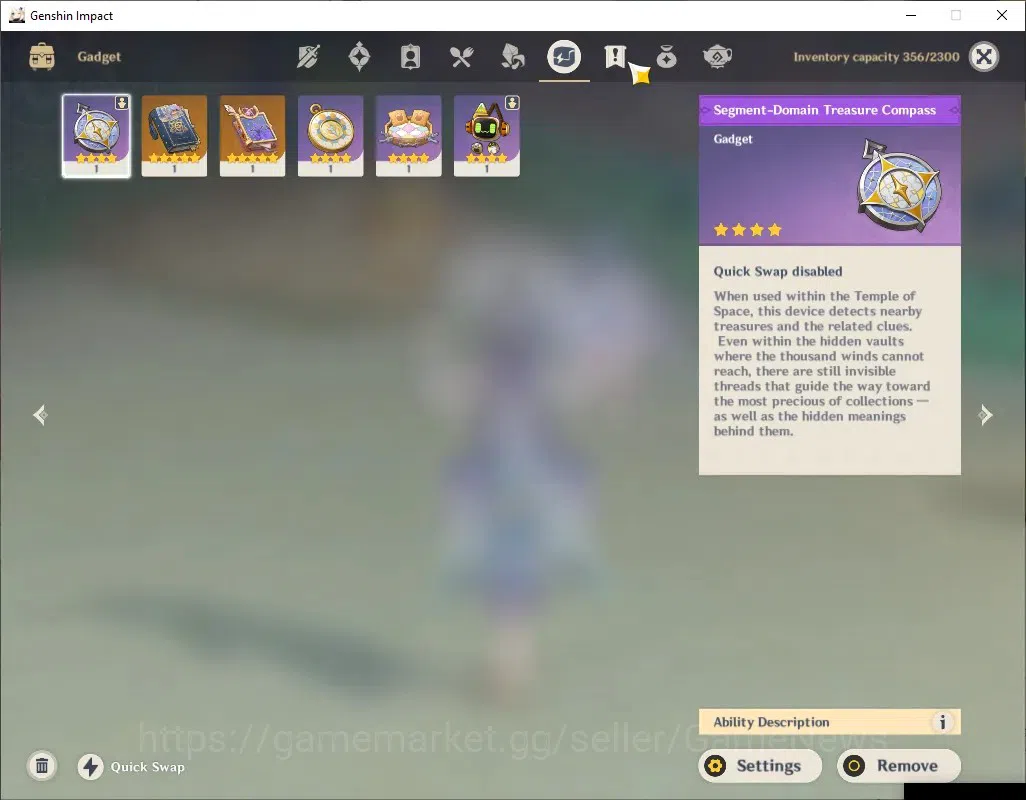Close the inventory with the X icon
1026x800 pixels.
pos(983,57)
